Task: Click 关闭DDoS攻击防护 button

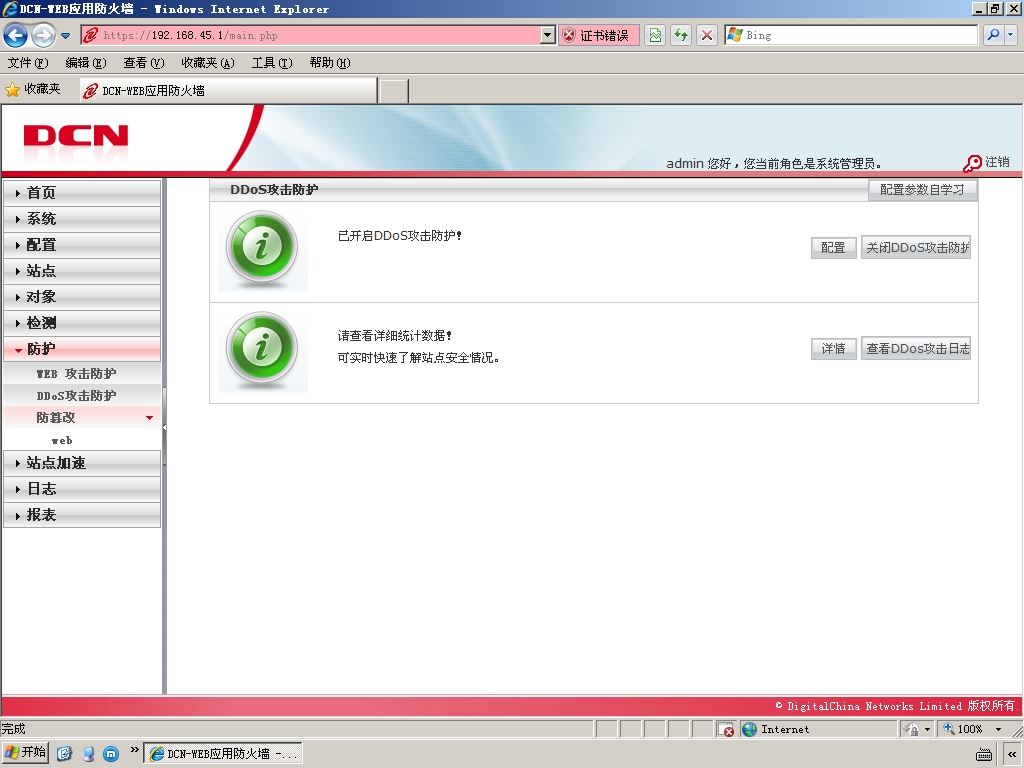Action: pyautogui.click(x=916, y=248)
